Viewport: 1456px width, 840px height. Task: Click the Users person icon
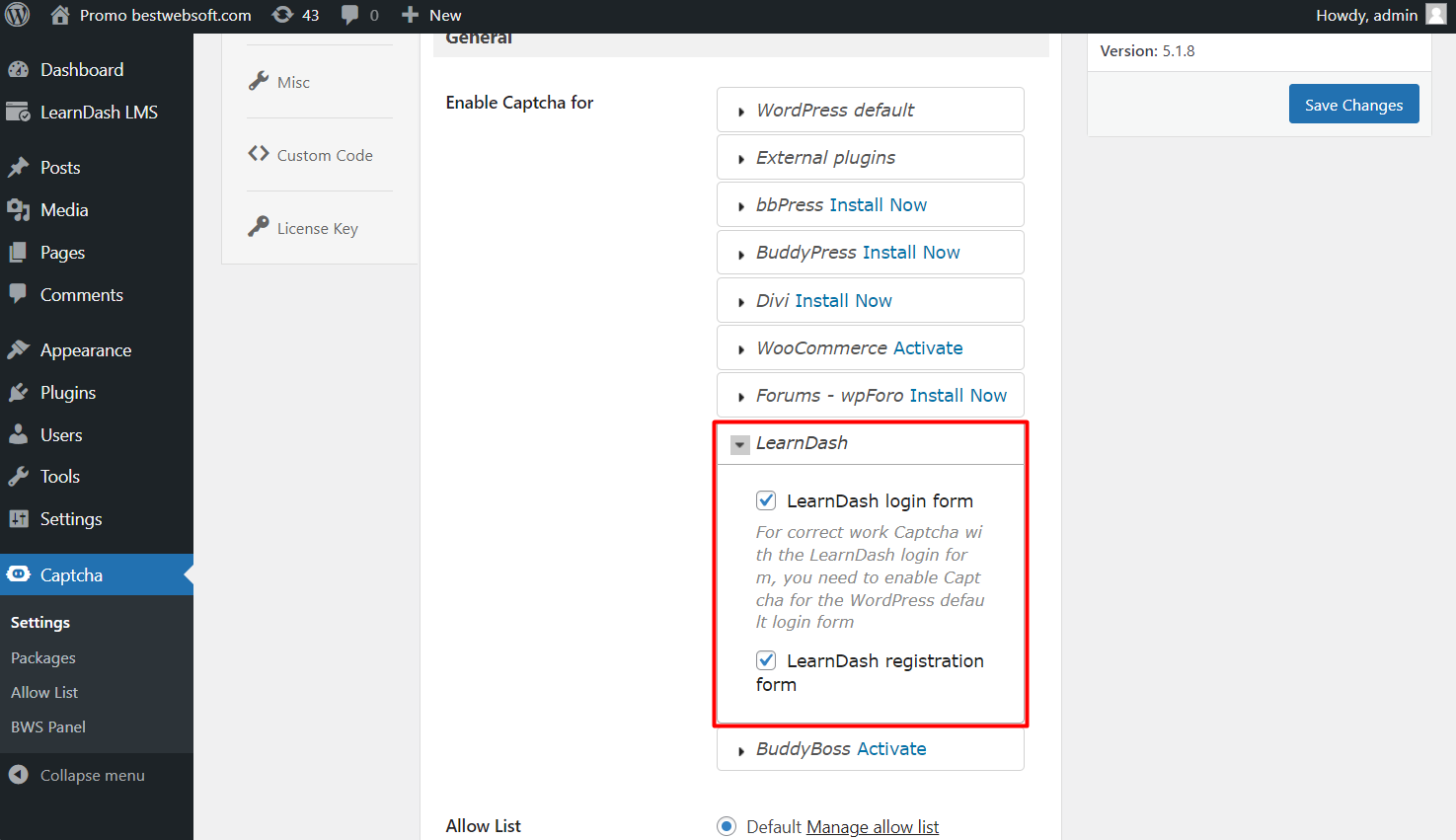(x=18, y=434)
